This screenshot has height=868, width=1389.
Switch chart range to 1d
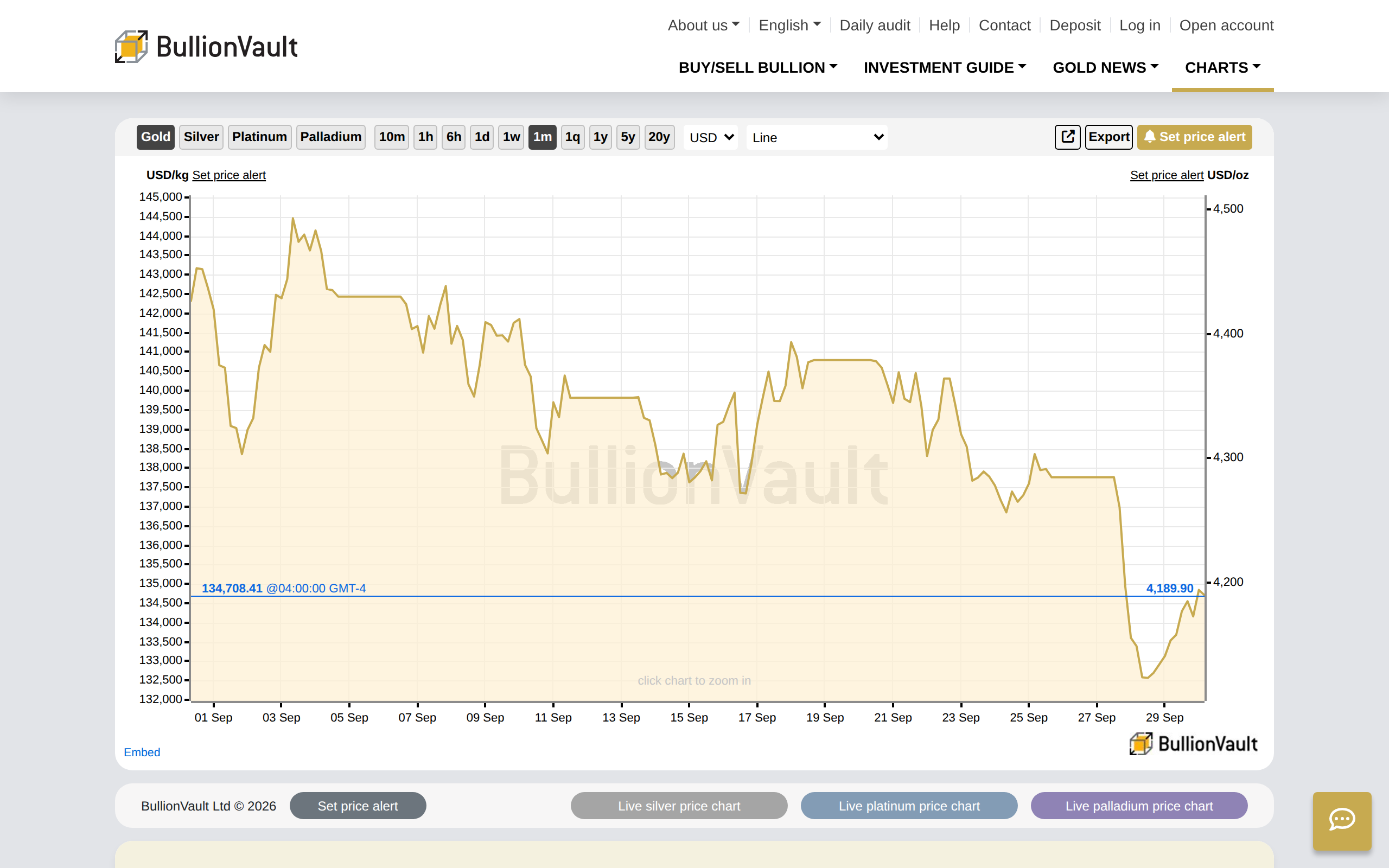pos(482,137)
